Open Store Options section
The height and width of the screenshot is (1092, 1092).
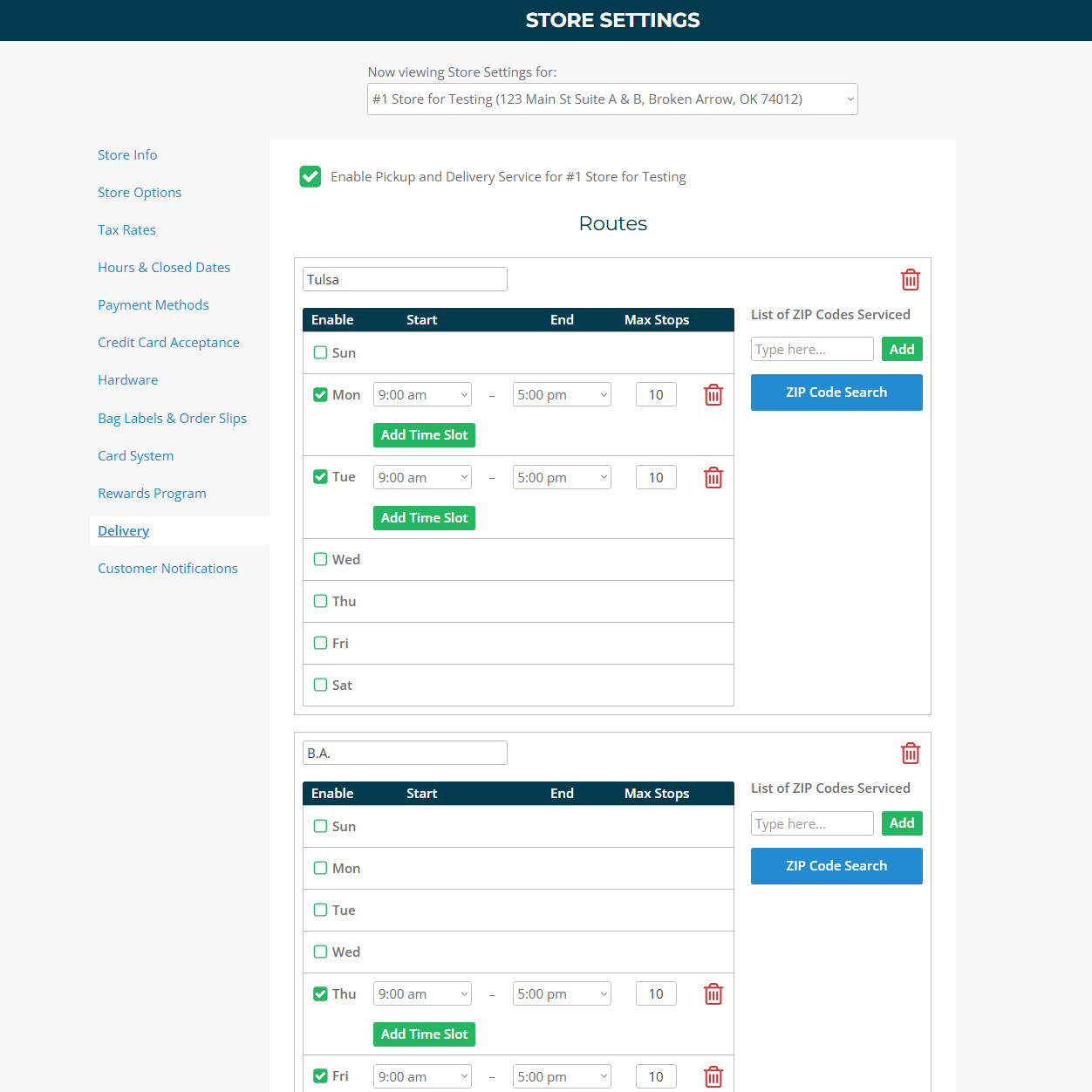(140, 192)
